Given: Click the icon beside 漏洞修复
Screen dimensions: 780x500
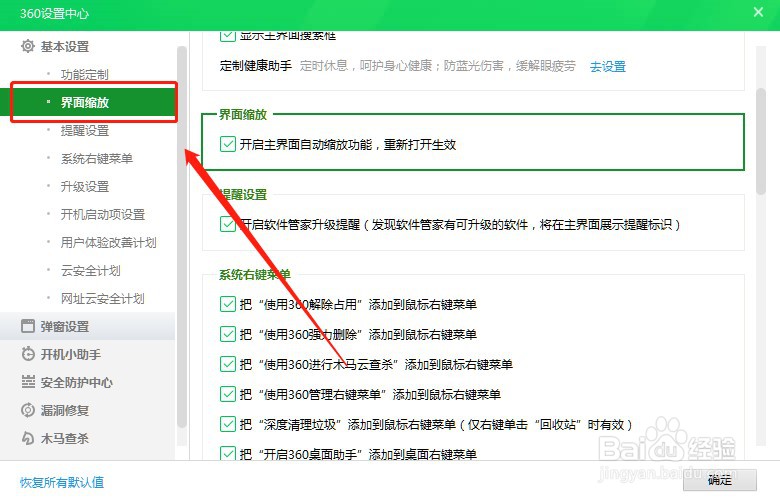Looking at the screenshot, I should 28,410.
